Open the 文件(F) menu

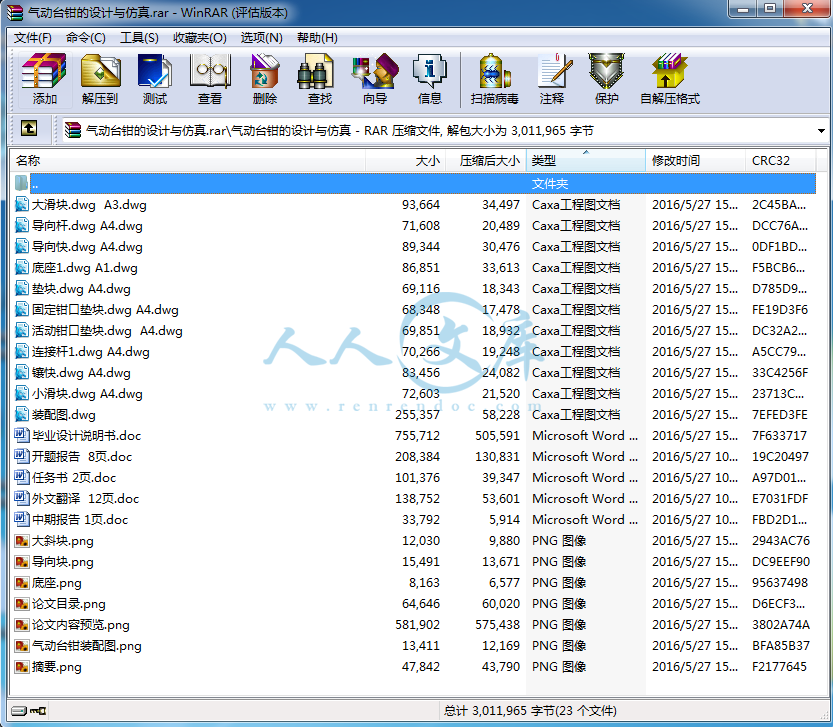(x=32, y=38)
